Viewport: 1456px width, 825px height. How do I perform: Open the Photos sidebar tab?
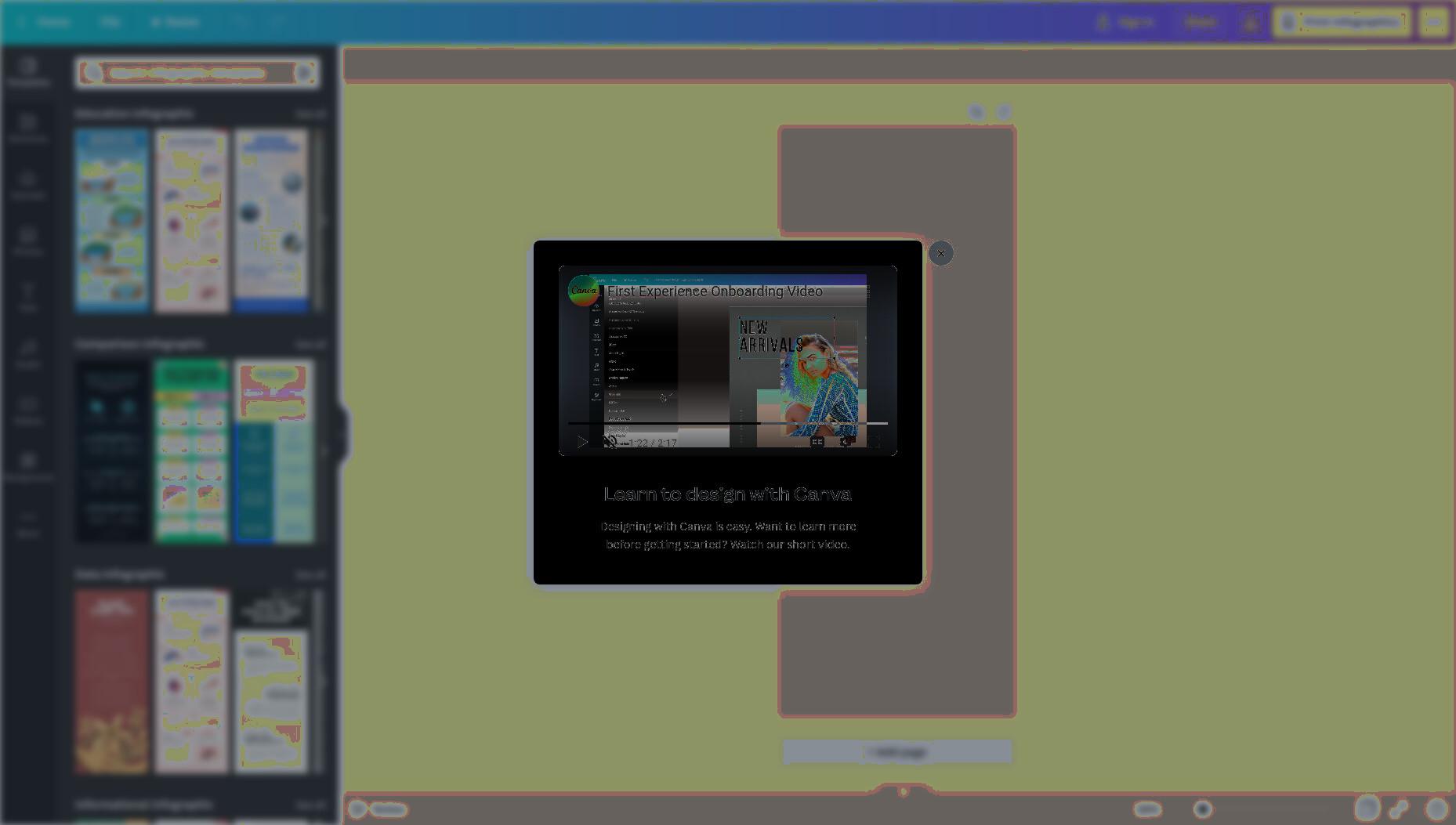[28, 241]
